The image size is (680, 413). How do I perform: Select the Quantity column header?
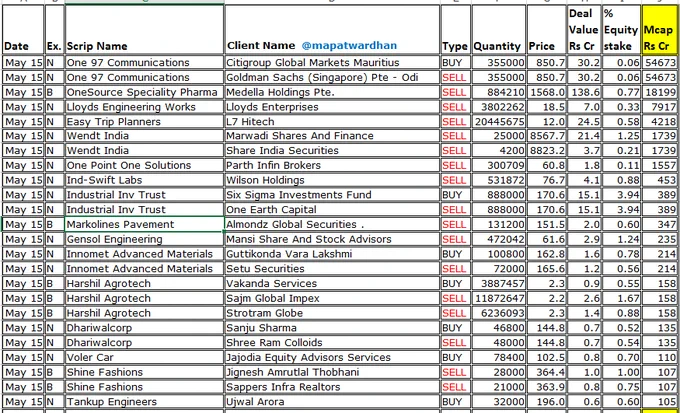(x=499, y=30)
